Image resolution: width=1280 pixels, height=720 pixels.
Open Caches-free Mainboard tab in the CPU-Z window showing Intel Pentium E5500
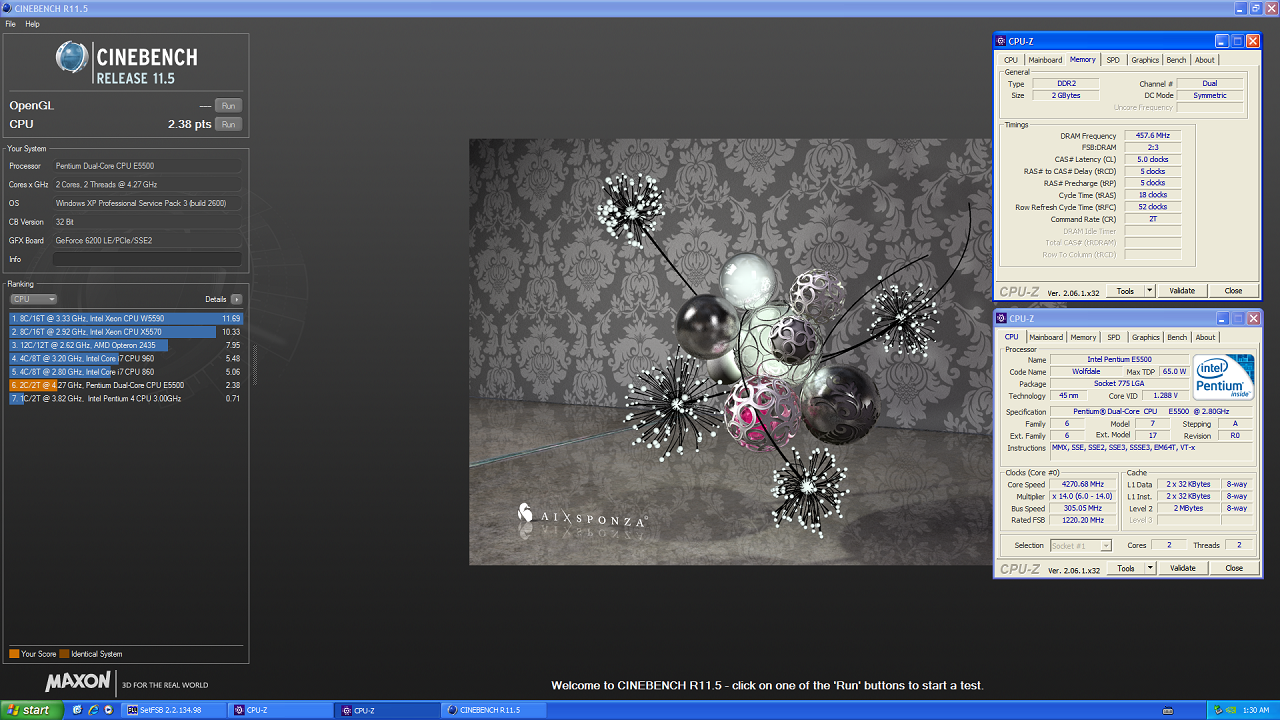pos(1046,337)
